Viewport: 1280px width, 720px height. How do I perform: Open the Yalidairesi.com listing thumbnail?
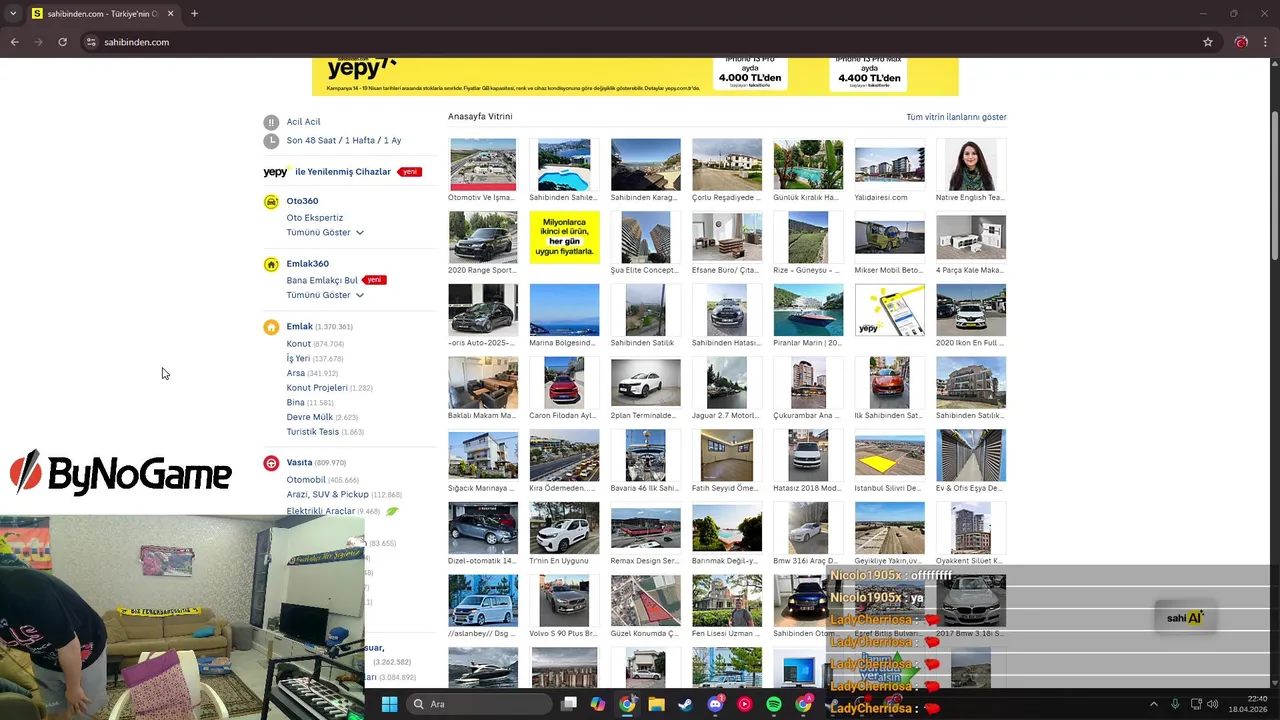(890, 164)
